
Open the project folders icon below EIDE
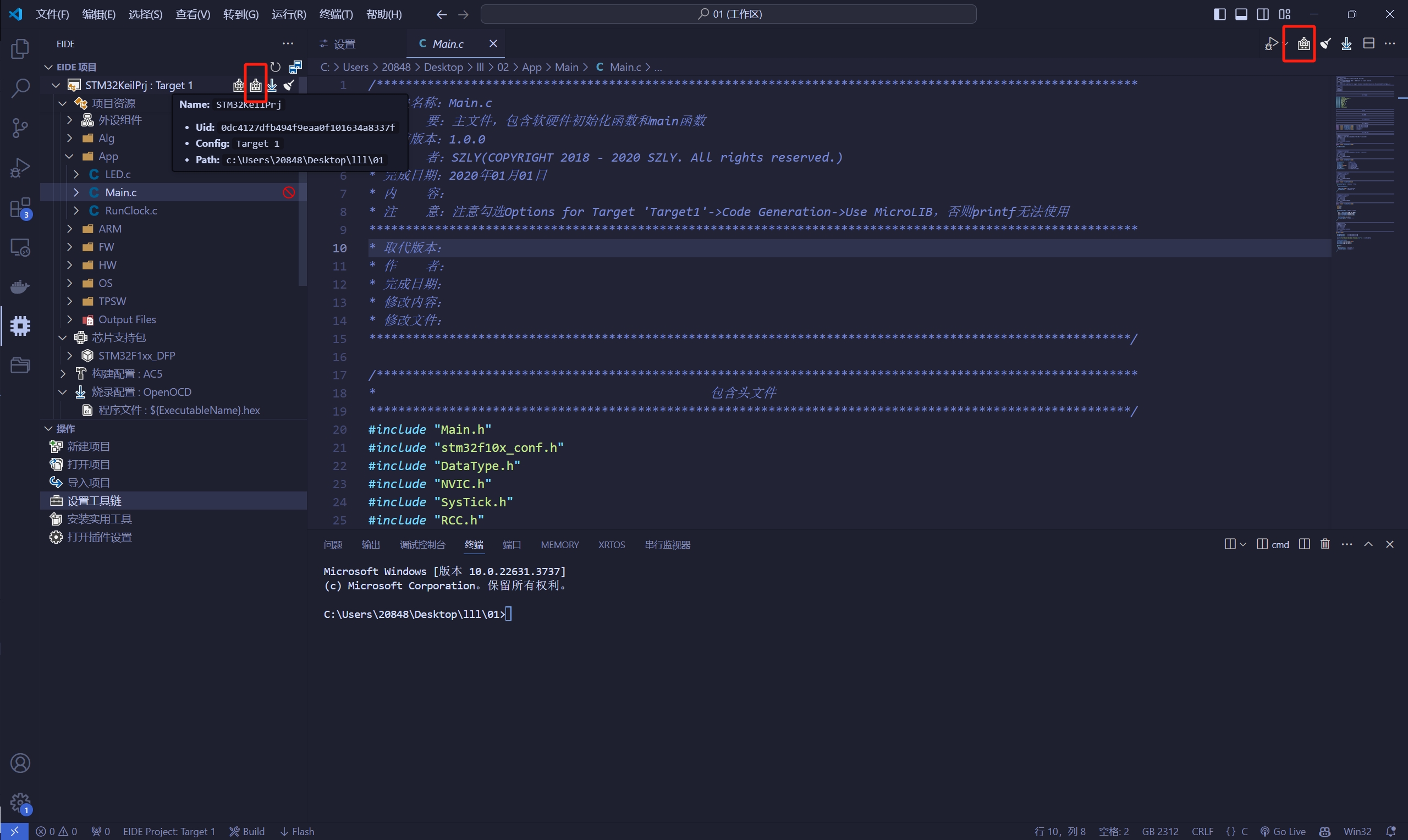pyautogui.click(x=20, y=365)
